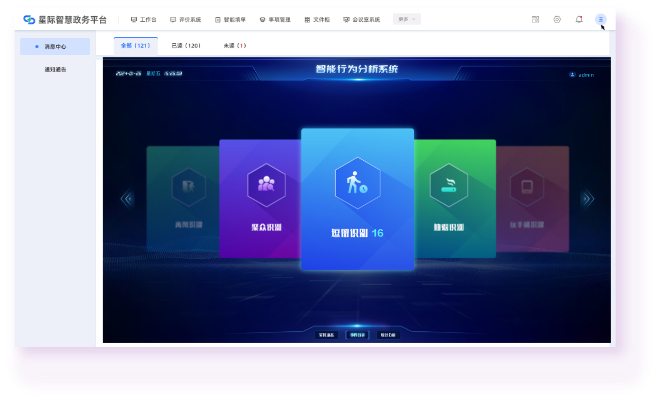Click the highlighted middle button at dashboard bottom
659x401 pixels.
pyautogui.click(x=357, y=334)
